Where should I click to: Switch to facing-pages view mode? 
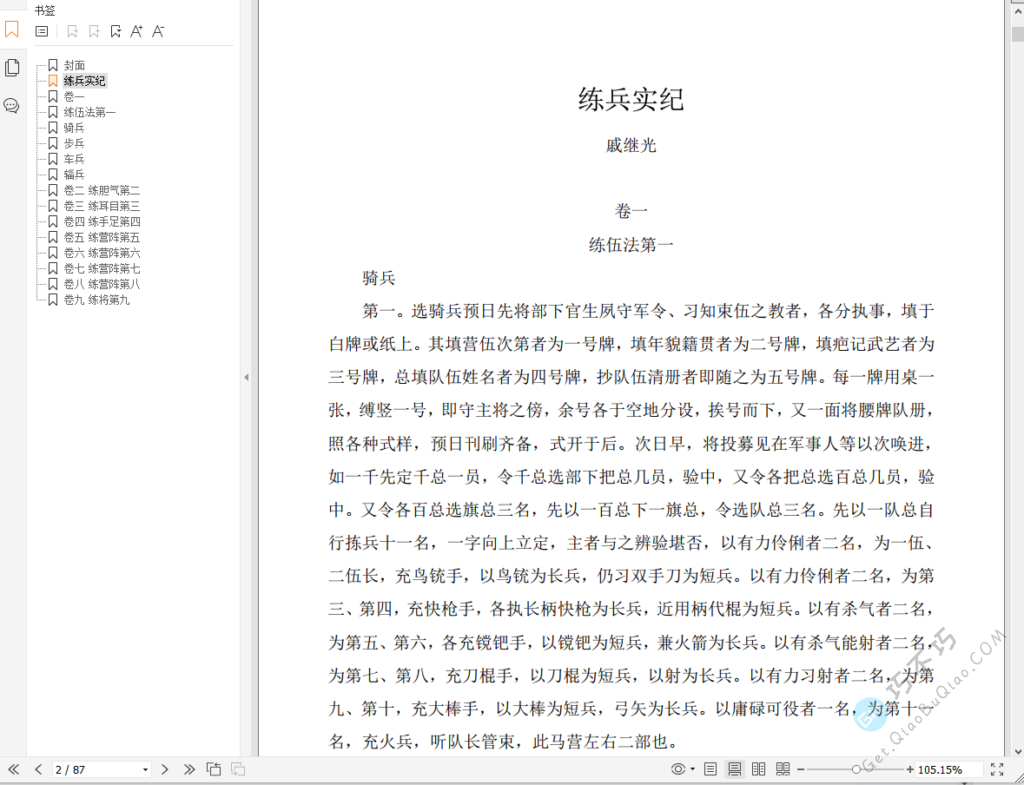click(757, 769)
